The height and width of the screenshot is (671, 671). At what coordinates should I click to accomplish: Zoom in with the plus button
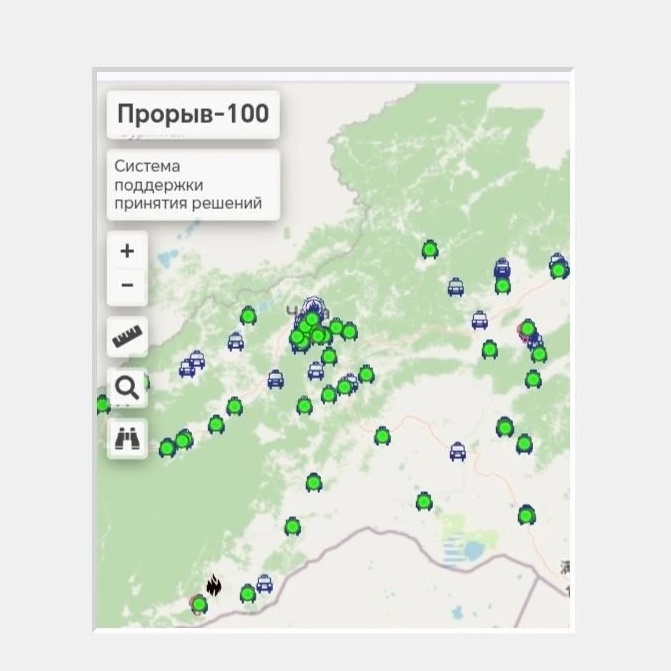click(x=127, y=251)
